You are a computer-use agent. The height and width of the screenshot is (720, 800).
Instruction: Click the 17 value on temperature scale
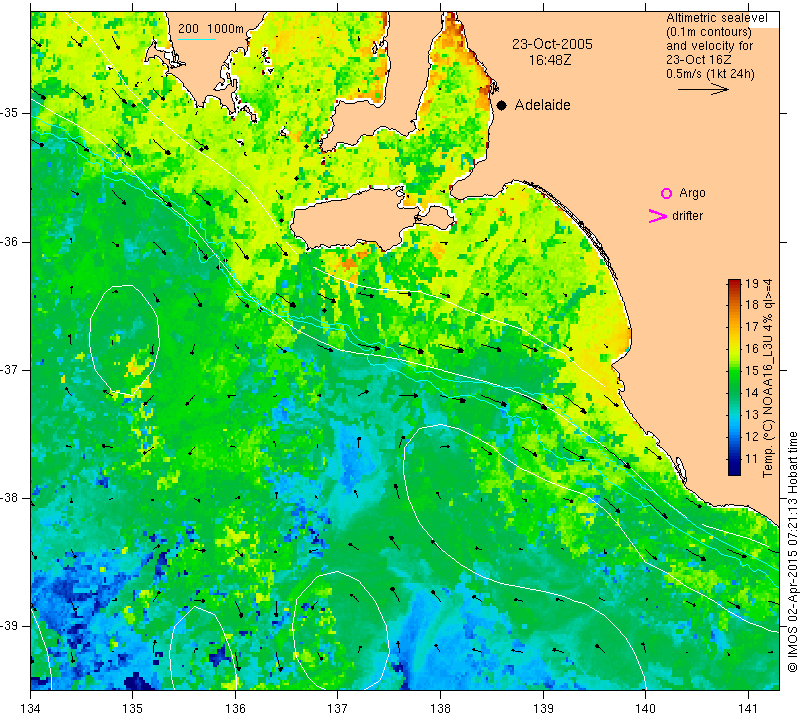752,327
